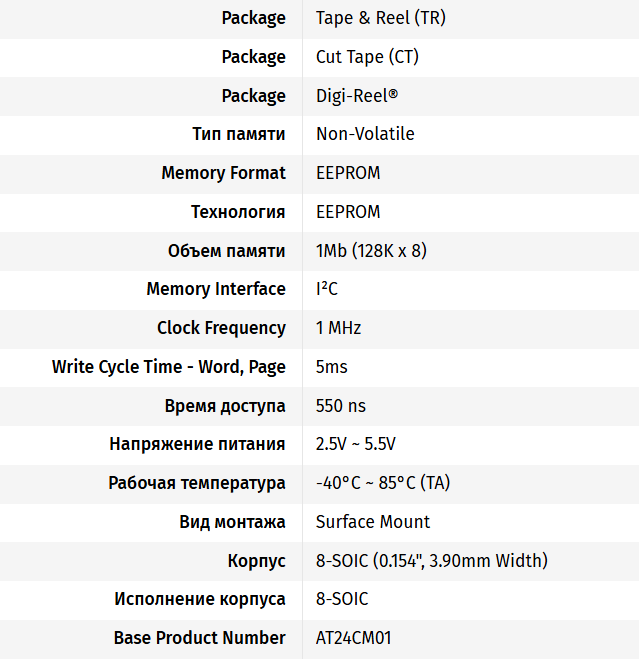Click the Clock Frequency label
This screenshot has height=670, width=639.
coord(221,328)
